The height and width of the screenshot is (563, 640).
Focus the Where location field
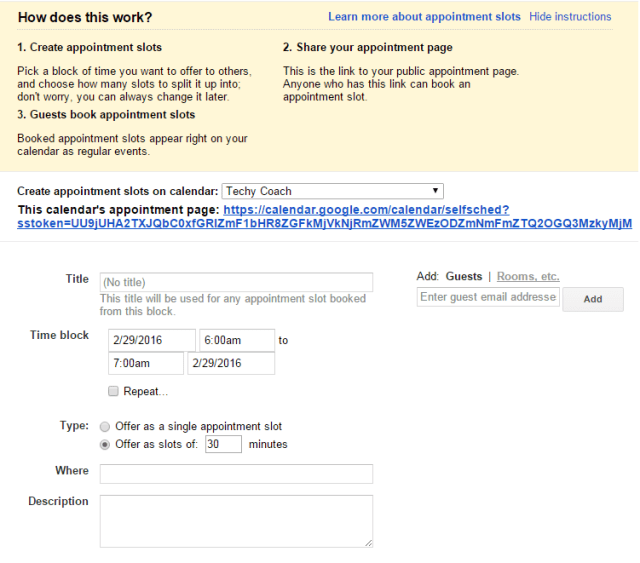[236, 473]
